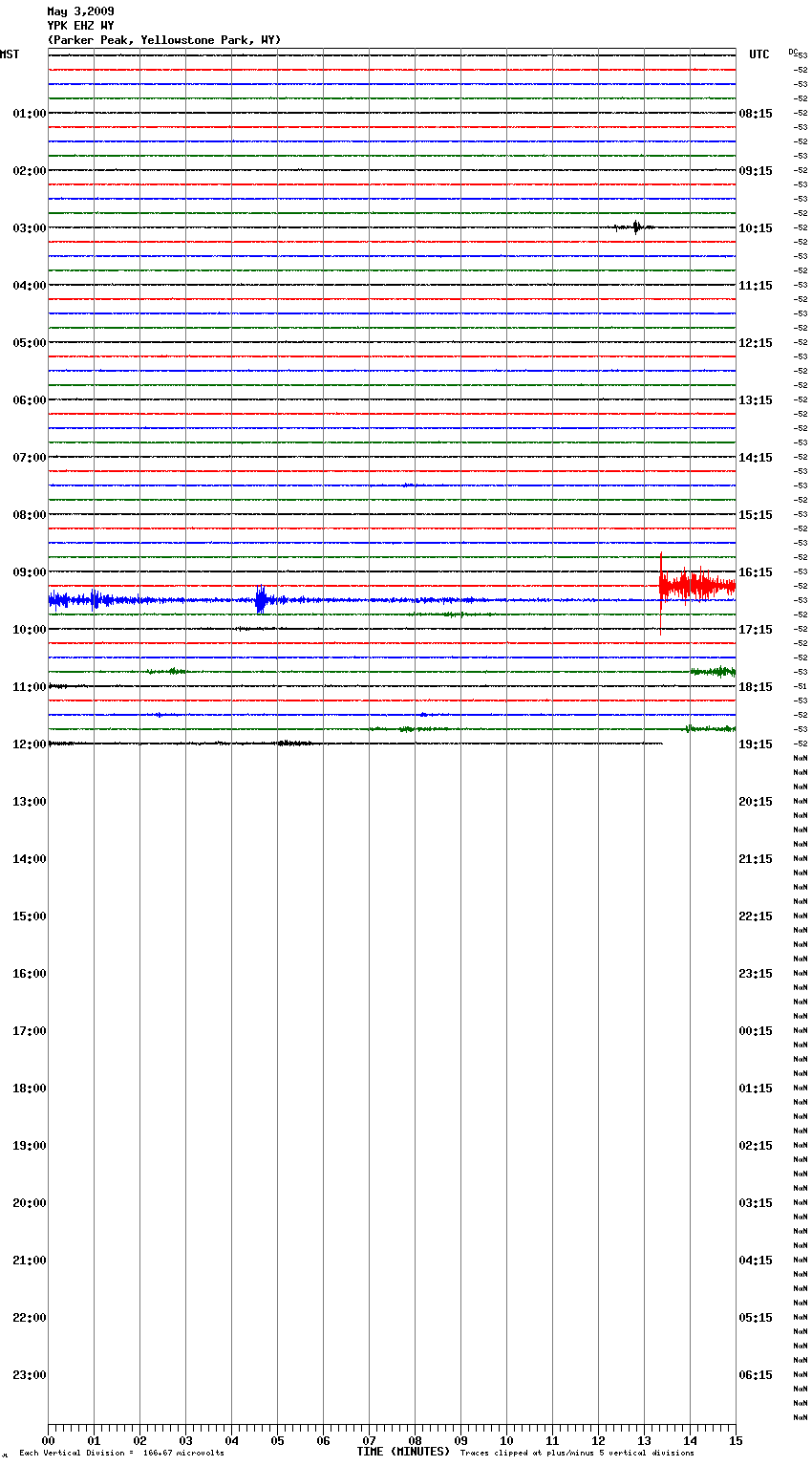Click the '09:00' MST time label
The width and height of the screenshot is (812, 1466).
[x=30, y=572]
